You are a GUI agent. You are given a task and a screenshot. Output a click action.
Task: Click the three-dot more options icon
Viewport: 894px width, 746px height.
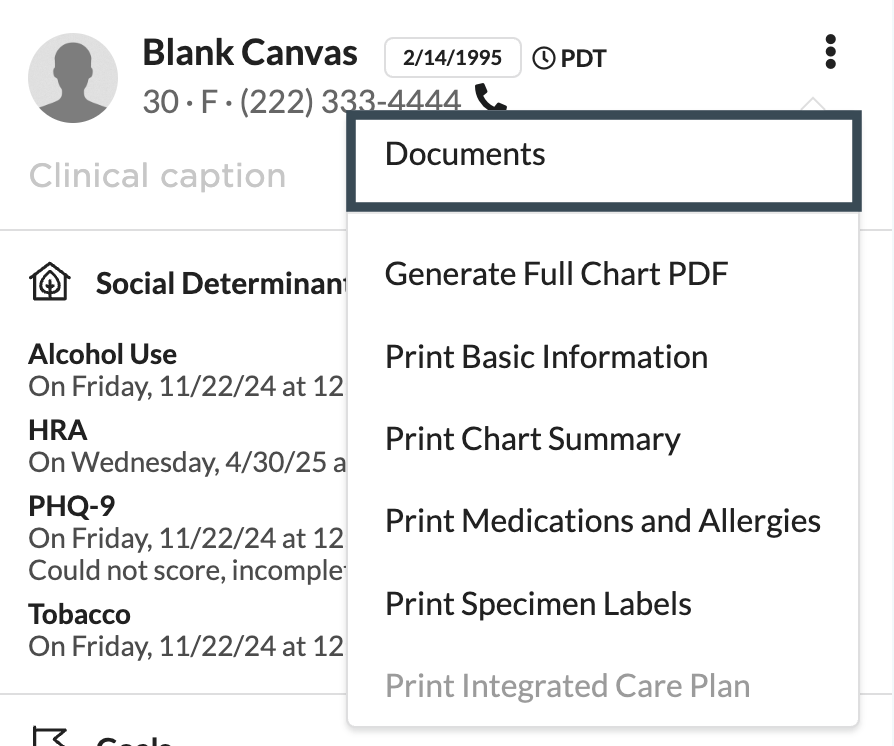[x=830, y=52]
